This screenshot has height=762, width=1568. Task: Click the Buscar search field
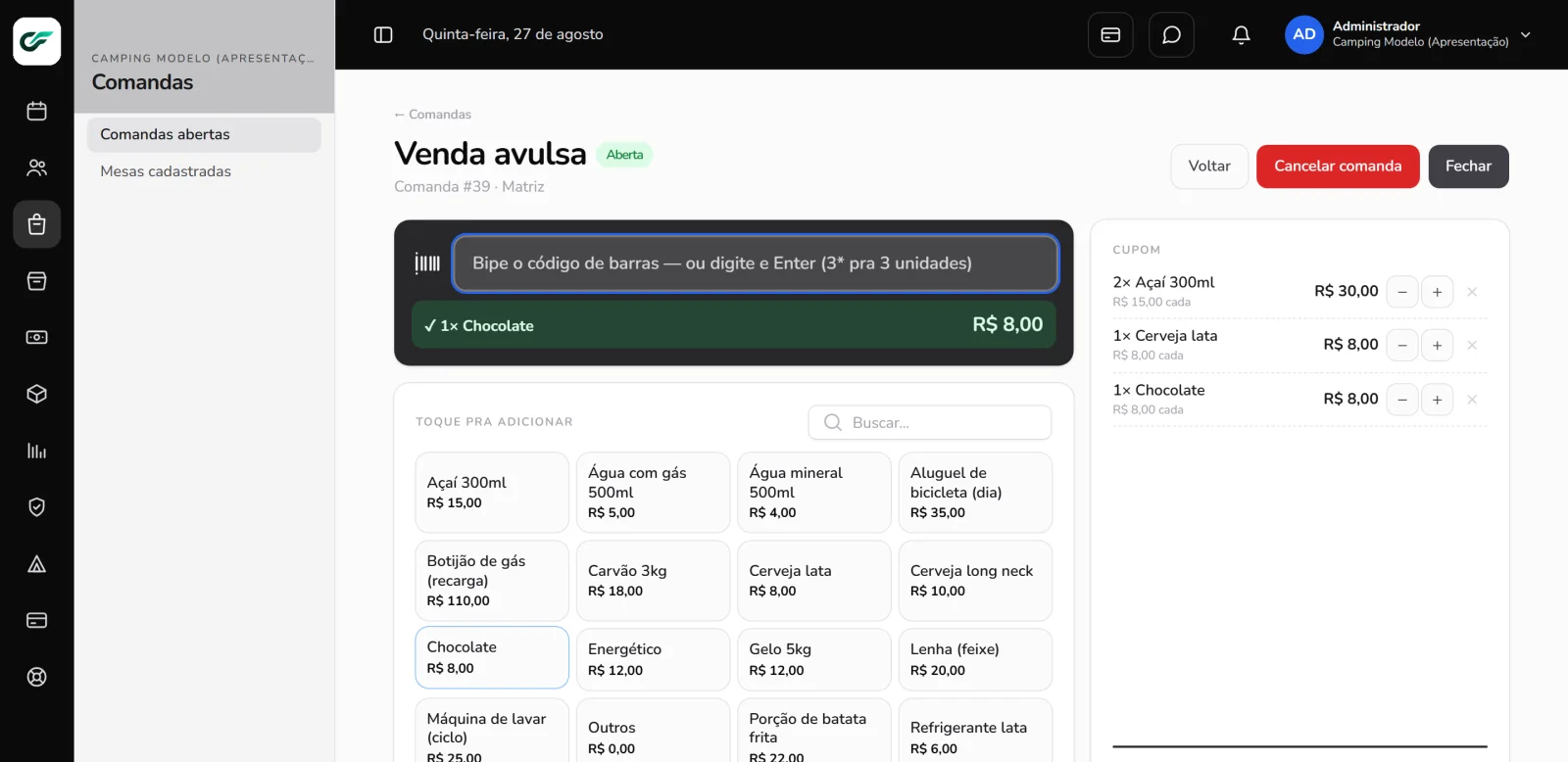tap(929, 422)
